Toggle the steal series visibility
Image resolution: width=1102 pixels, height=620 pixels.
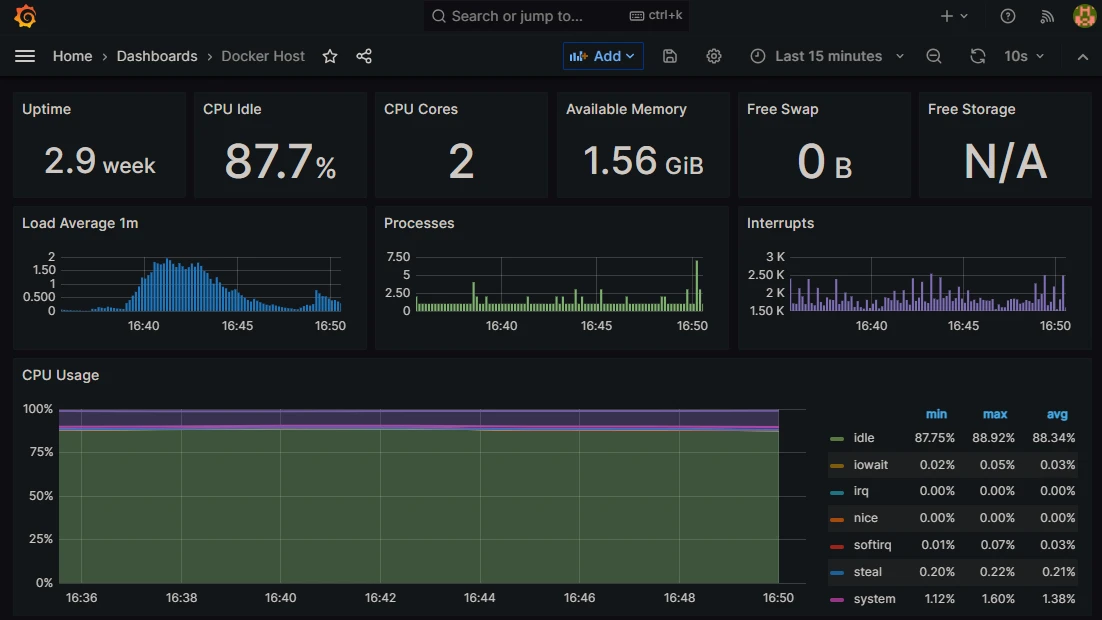(x=868, y=571)
